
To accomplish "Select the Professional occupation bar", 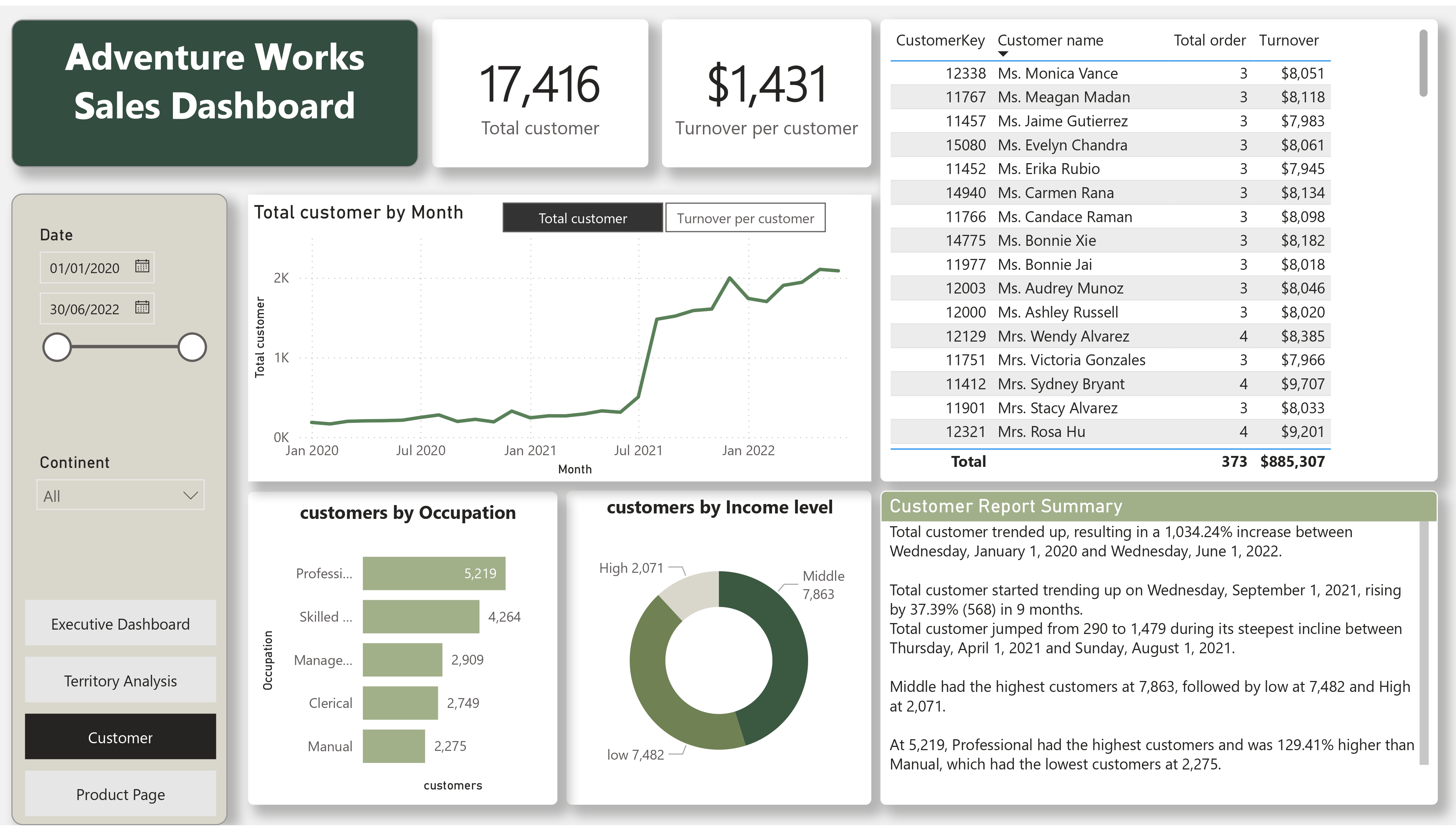I will pyautogui.click(x=434, y=573).
